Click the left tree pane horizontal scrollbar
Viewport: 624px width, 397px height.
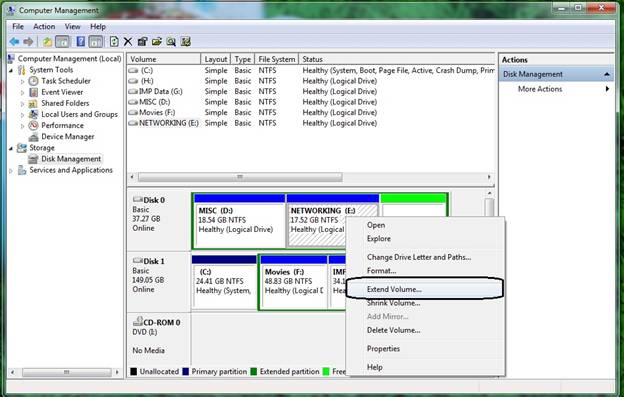[x=66, y=372]
